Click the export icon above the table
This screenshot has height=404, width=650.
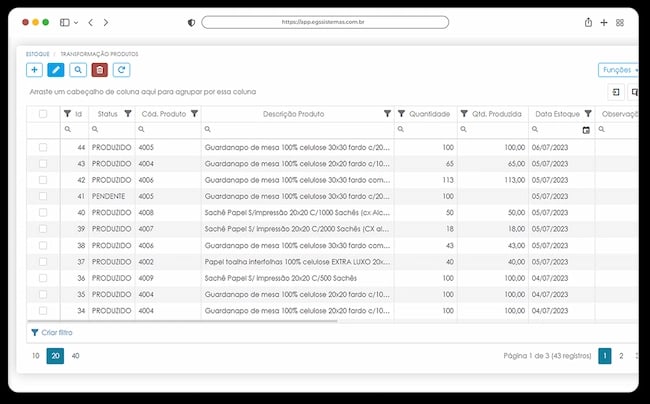point(616,92)
